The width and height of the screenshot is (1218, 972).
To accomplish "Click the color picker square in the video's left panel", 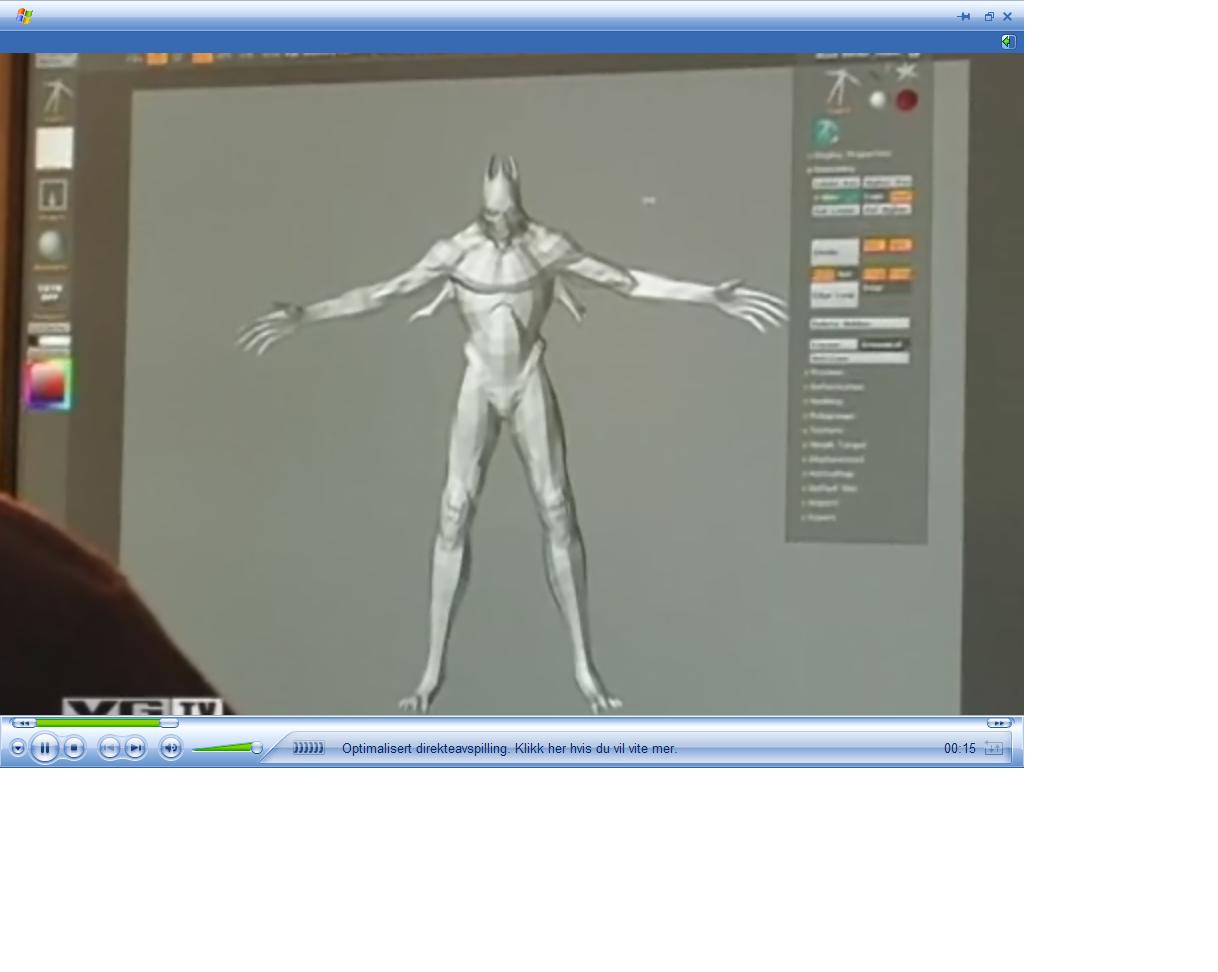I will tap(48, 384).
